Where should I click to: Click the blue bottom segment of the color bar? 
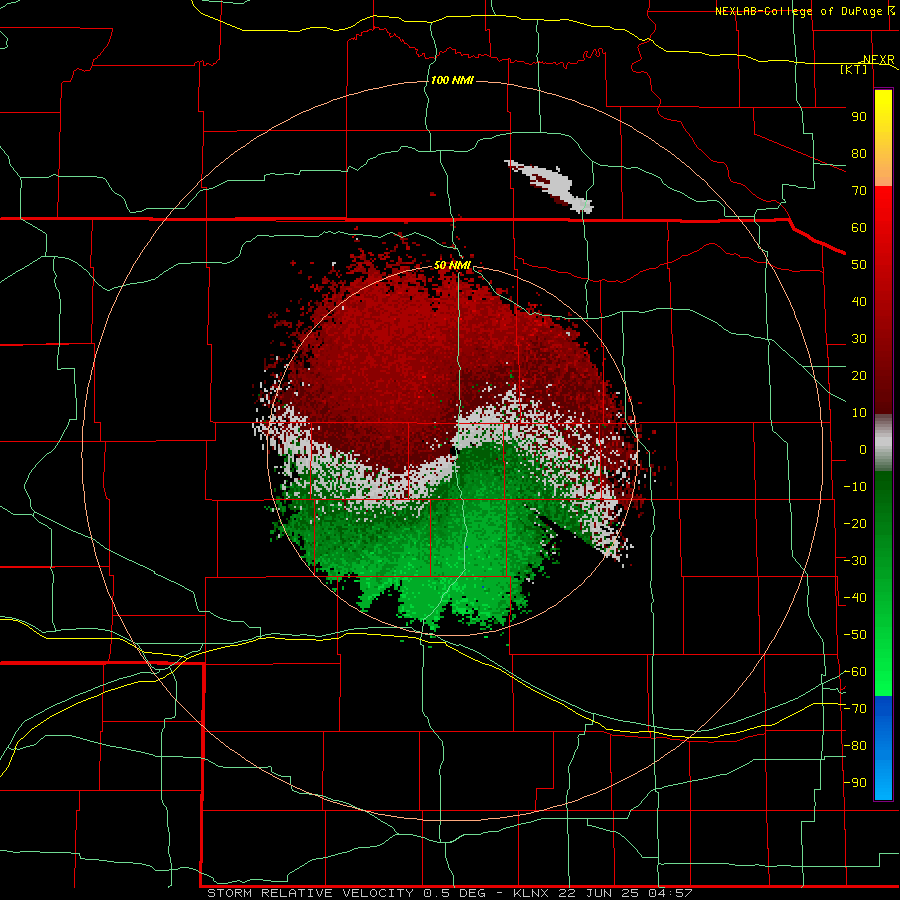(883, 748)
